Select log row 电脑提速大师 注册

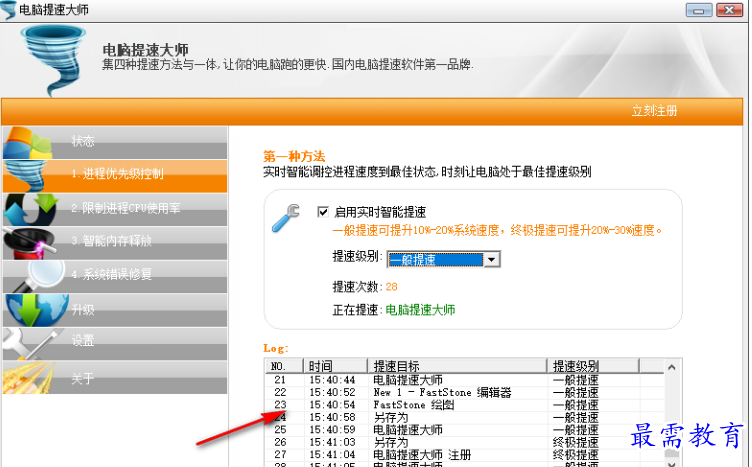[465, 455]
